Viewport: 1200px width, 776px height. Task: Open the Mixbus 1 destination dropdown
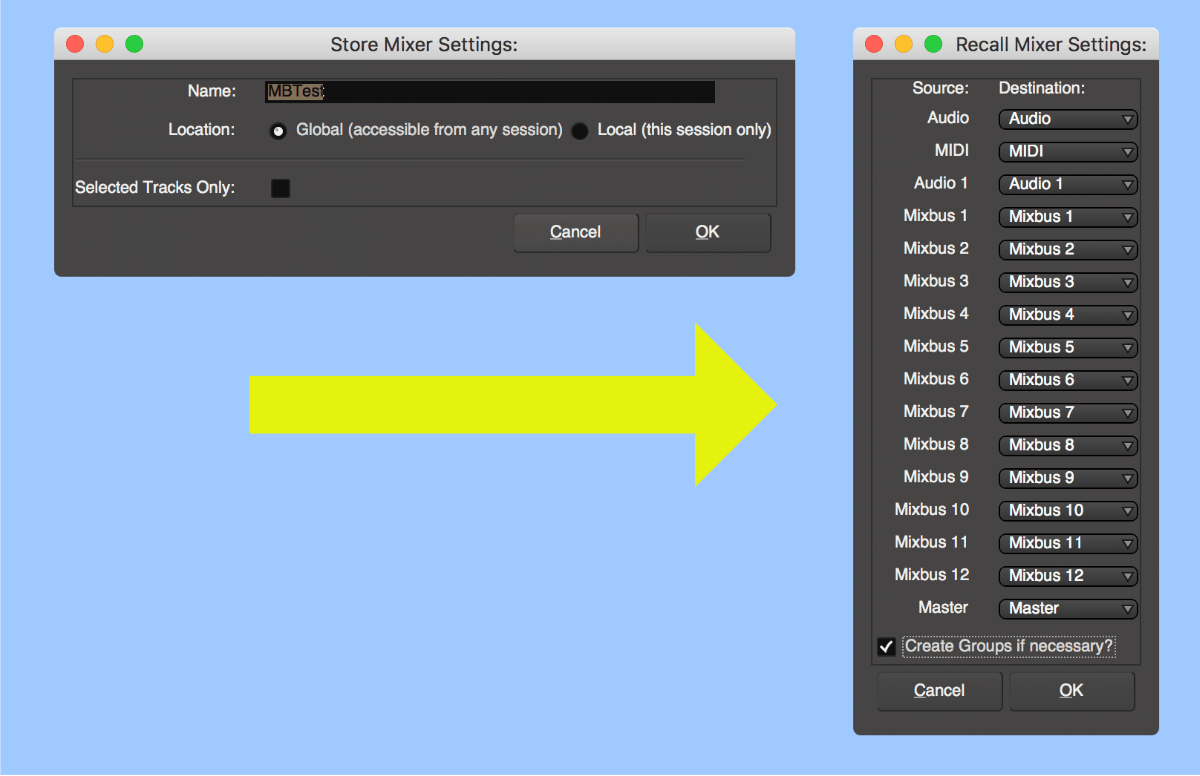[x=1068, y=217]
